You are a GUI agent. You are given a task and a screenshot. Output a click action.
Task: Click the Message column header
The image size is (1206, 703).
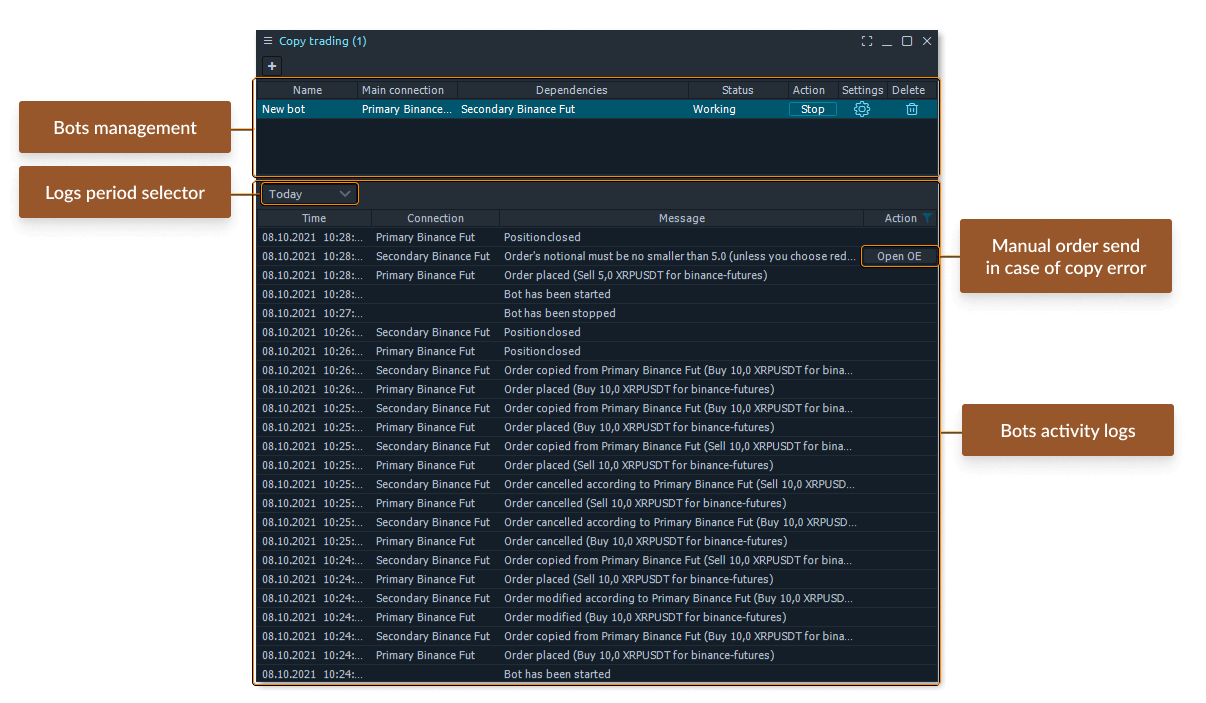681,218
